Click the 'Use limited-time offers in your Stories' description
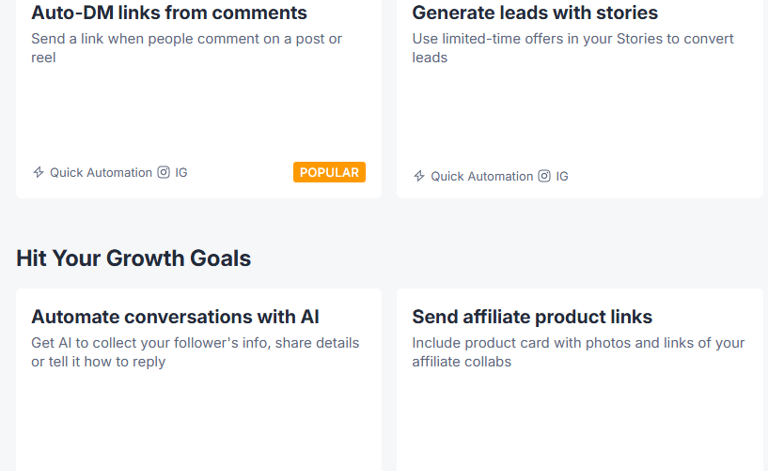Image resolution: width=768 pixels, height=471 pixels. pyautogui.click(x=573, y=48)
